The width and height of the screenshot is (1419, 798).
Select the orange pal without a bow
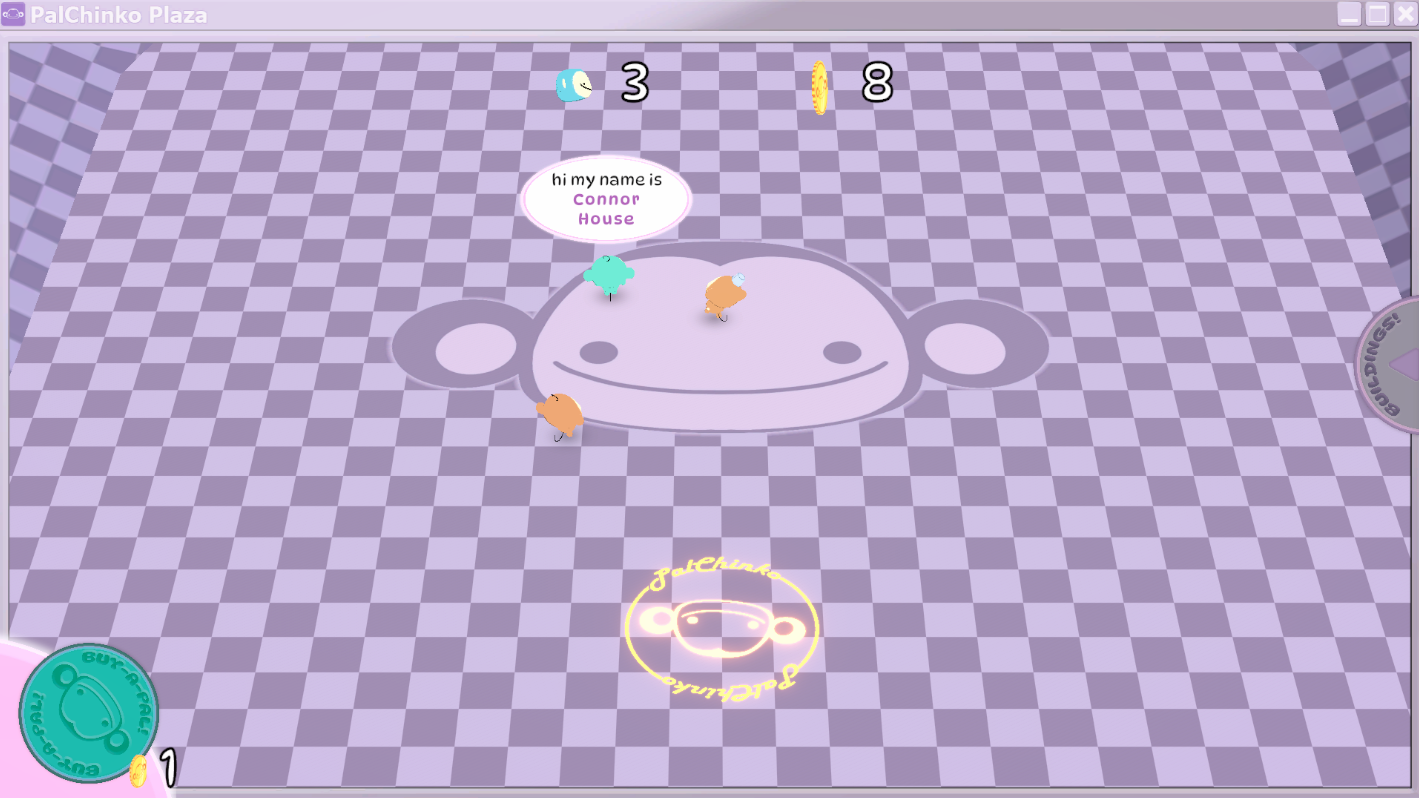[560, 414]
